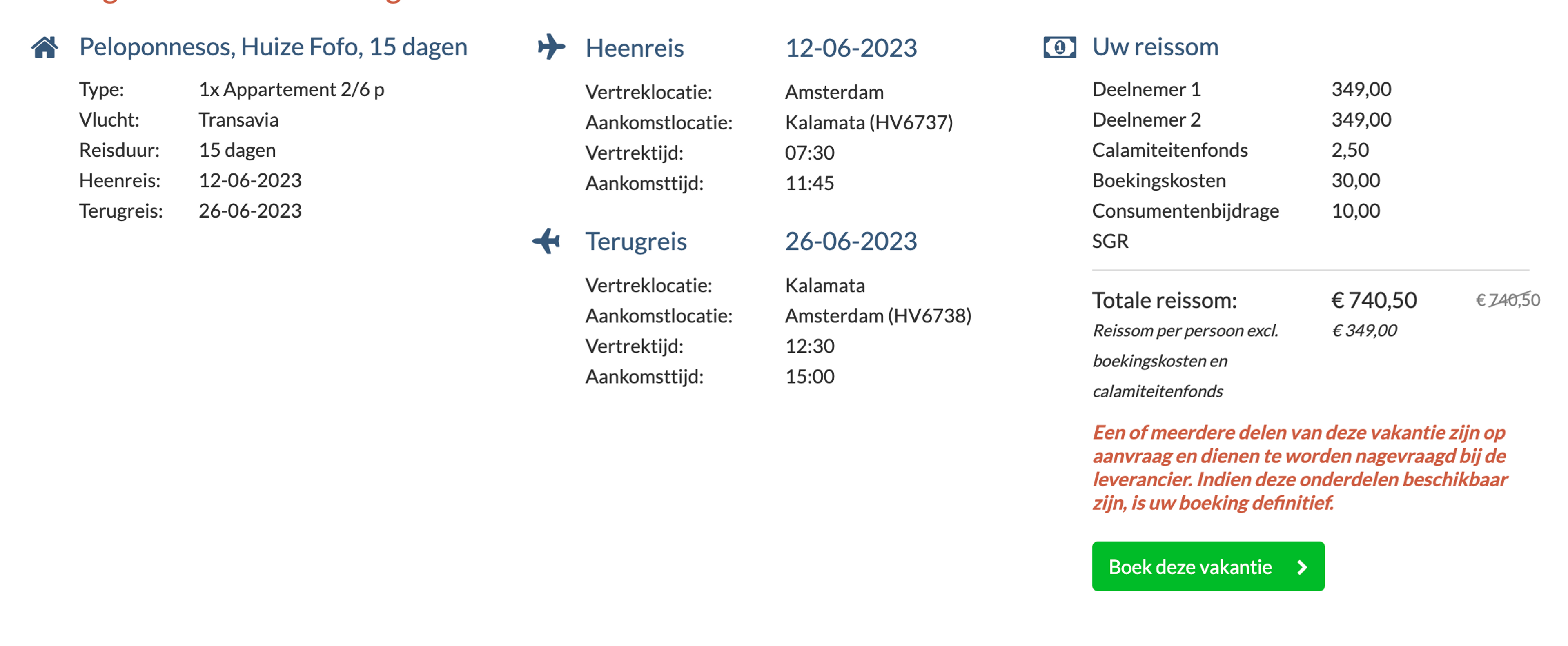Click the total price € 740,50

tap(1374, 300)
